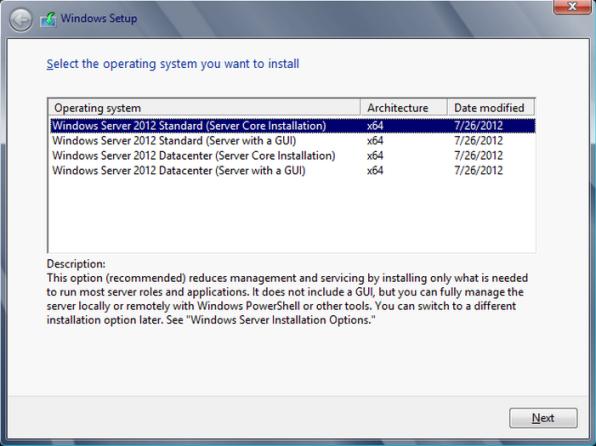Choose Windows Server 2012 Datacenter (Server Core Installation)
This screenshot has height=446, width=596.
(293, 156)
